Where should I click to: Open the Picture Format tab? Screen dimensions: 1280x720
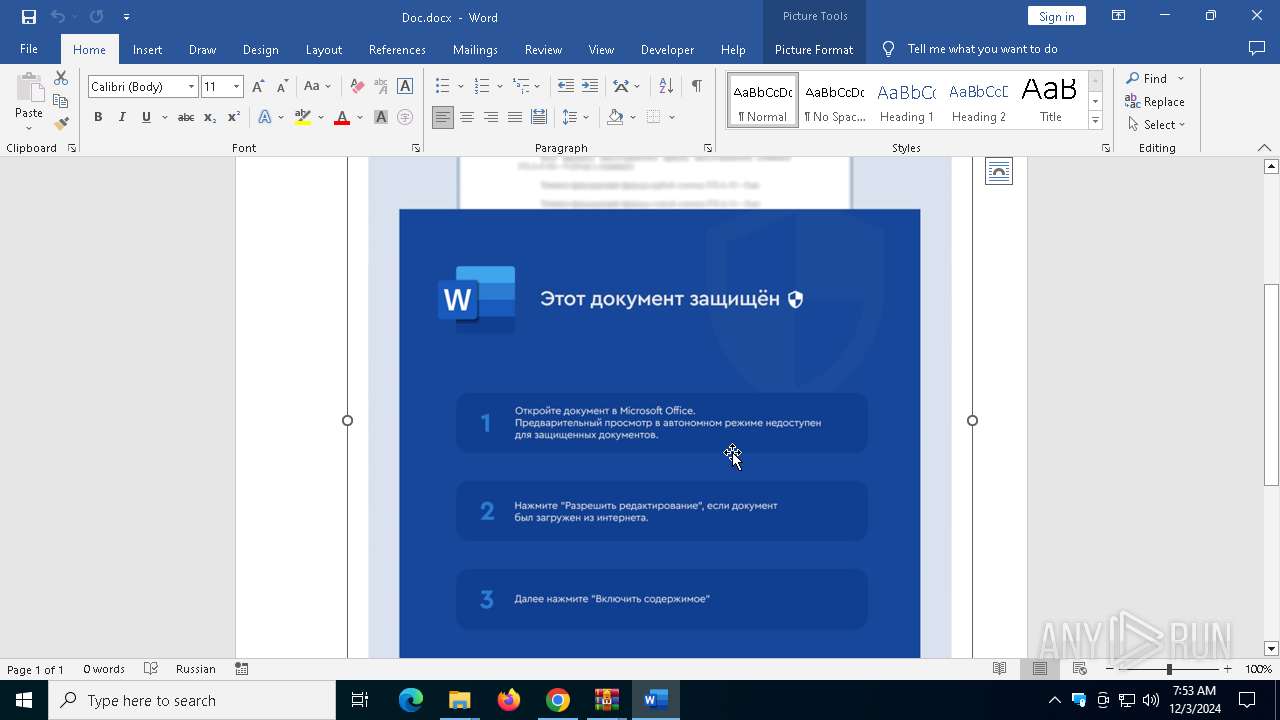click(x=814, y=49)
